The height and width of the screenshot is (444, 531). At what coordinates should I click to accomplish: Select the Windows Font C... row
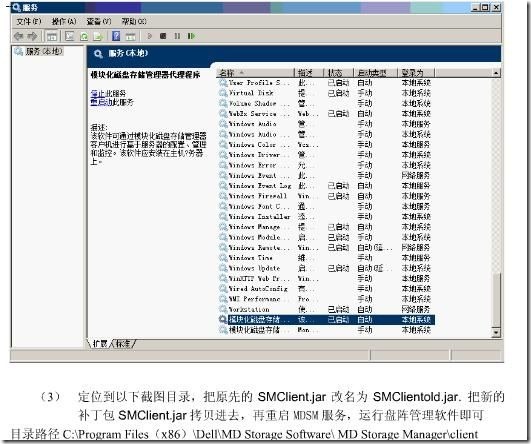[326, 206]
